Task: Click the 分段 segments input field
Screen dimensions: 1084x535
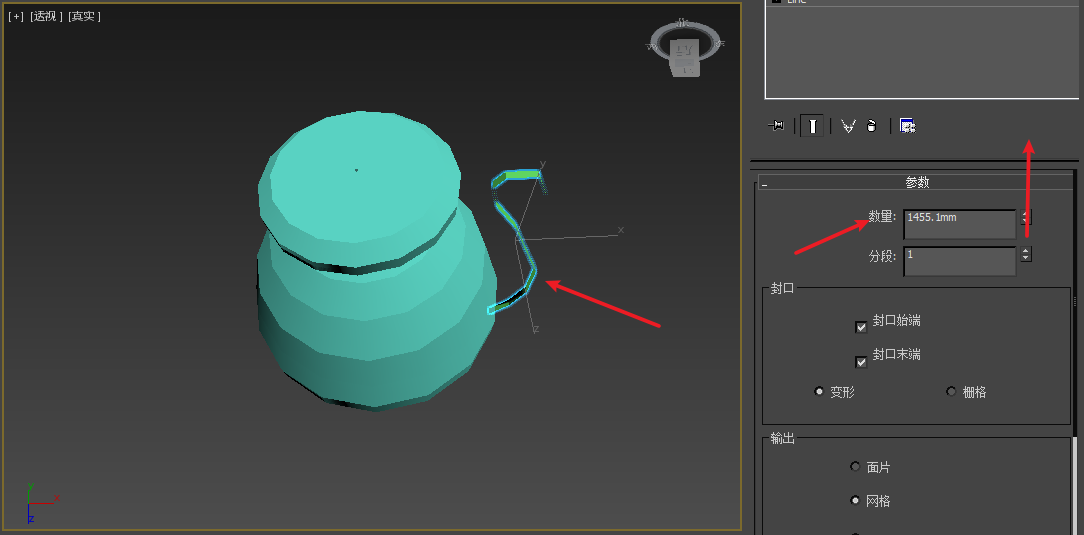Action: pyautogui.click(x=960, y=261)
